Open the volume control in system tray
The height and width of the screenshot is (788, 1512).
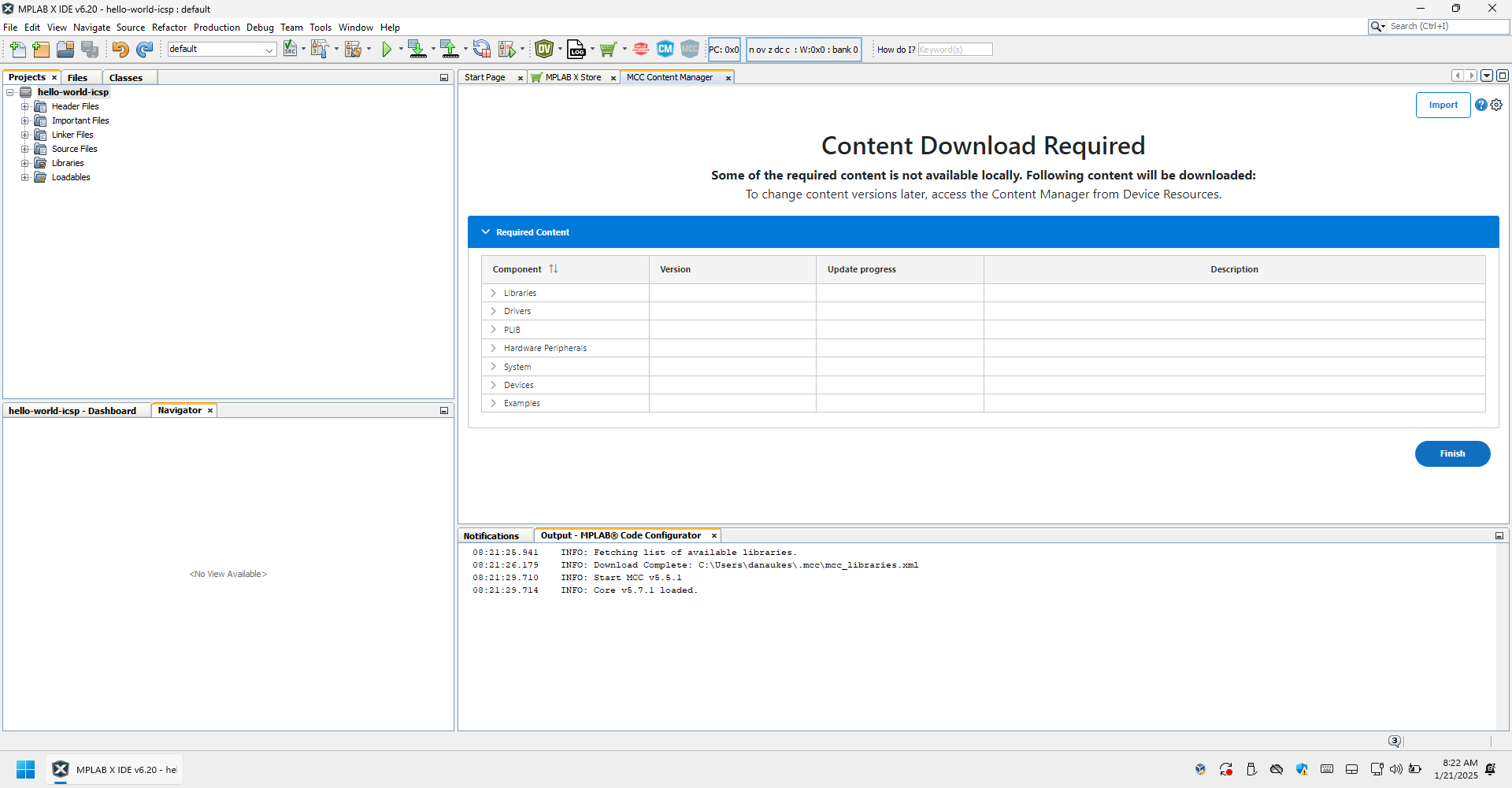coord(1396,769)
